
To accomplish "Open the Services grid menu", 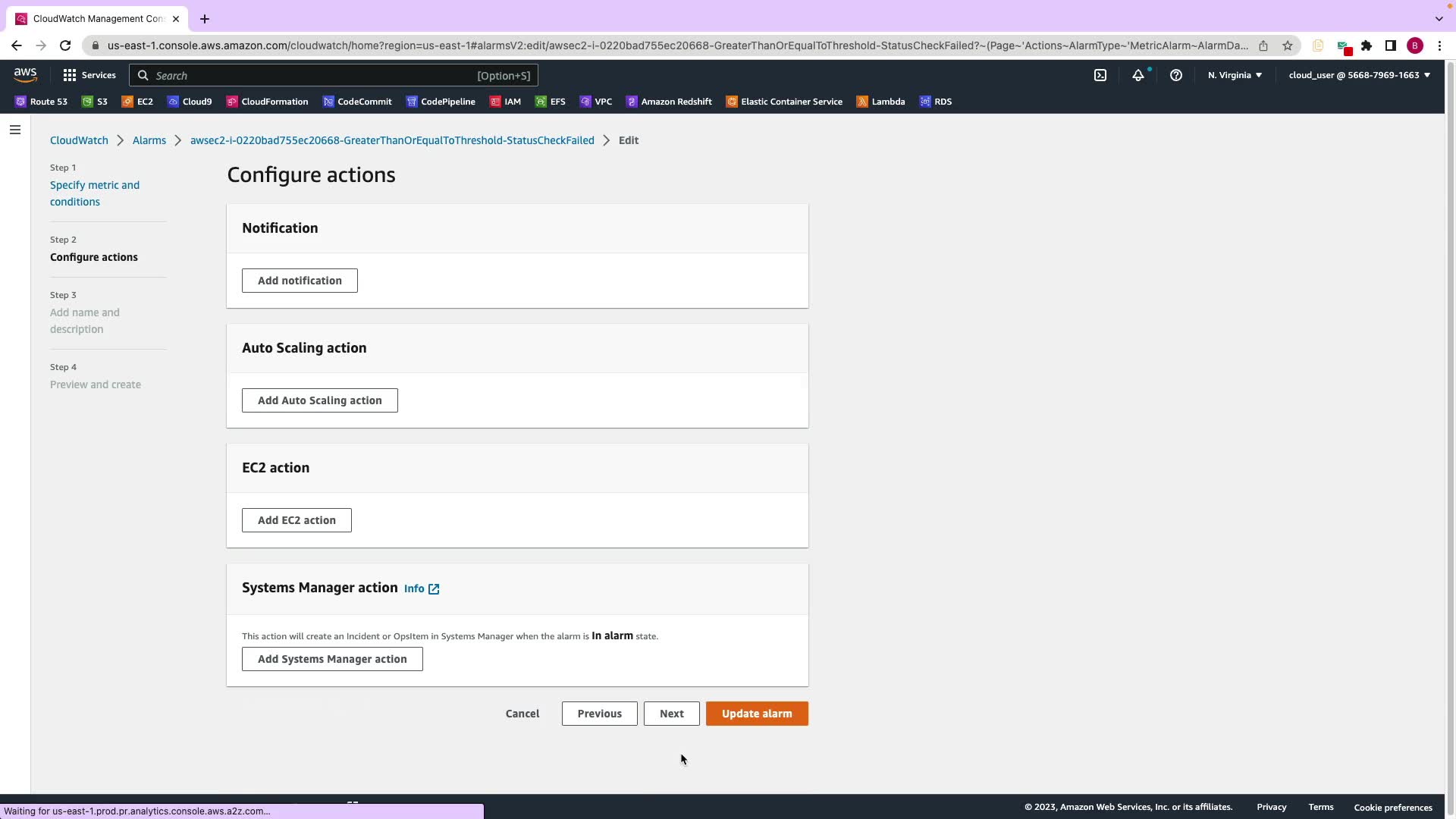I will point(89,75).
